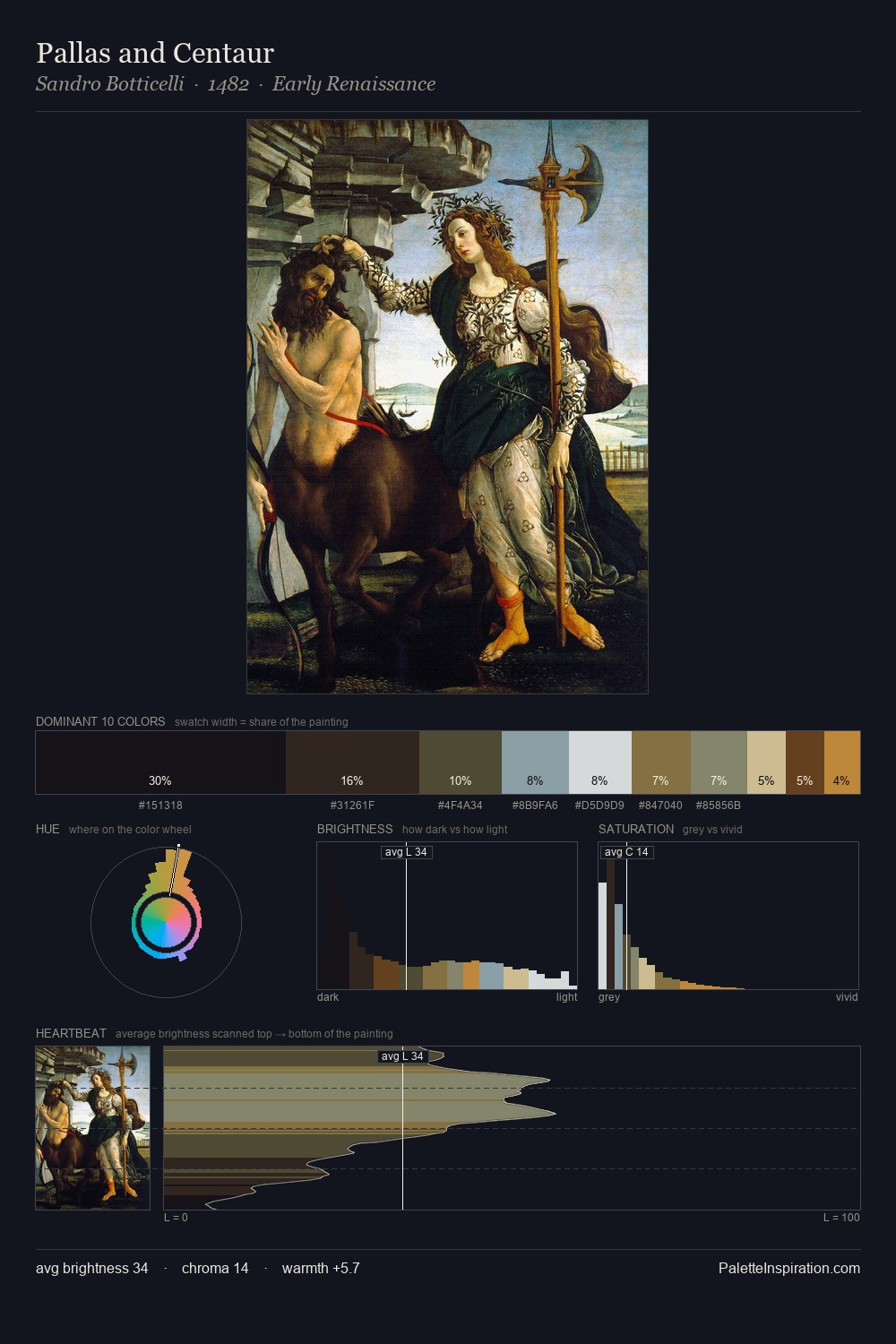Click the footer "avg brightness 34" stat
896x1344 pixels.
pyautogui.click(x=92, y=1269)
